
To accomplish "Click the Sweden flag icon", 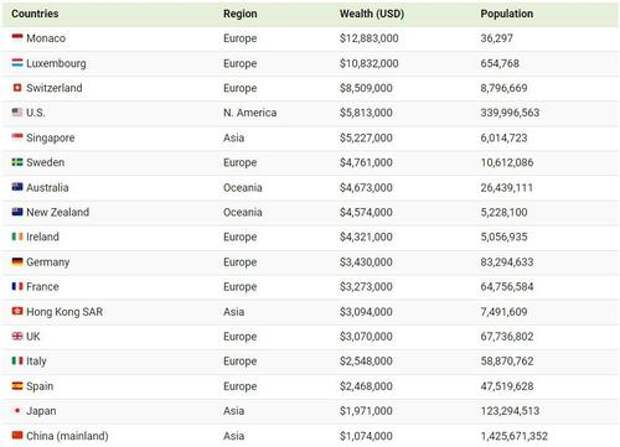I will tap(17, 162).
